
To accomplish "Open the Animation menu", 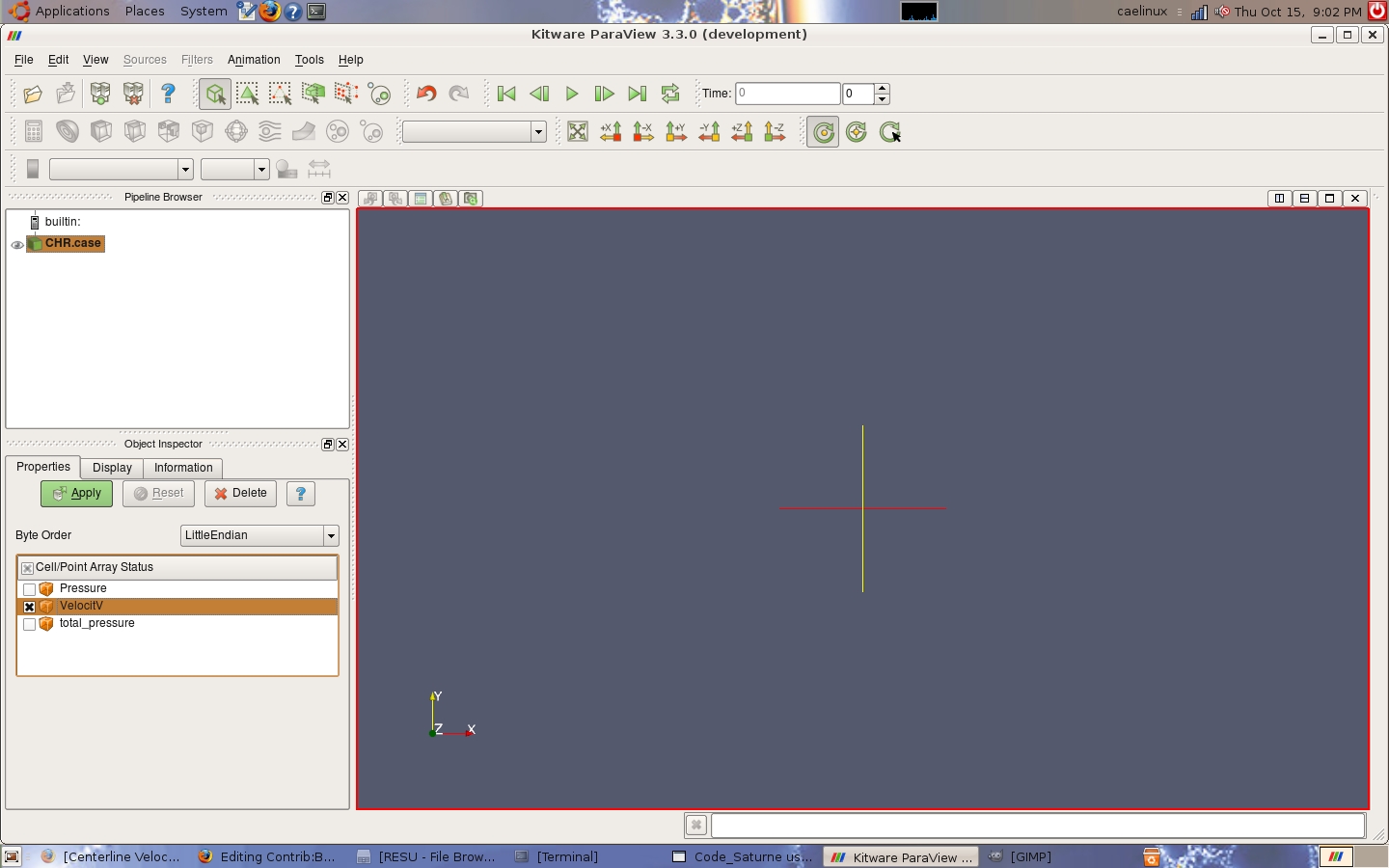I will (254, 60).
